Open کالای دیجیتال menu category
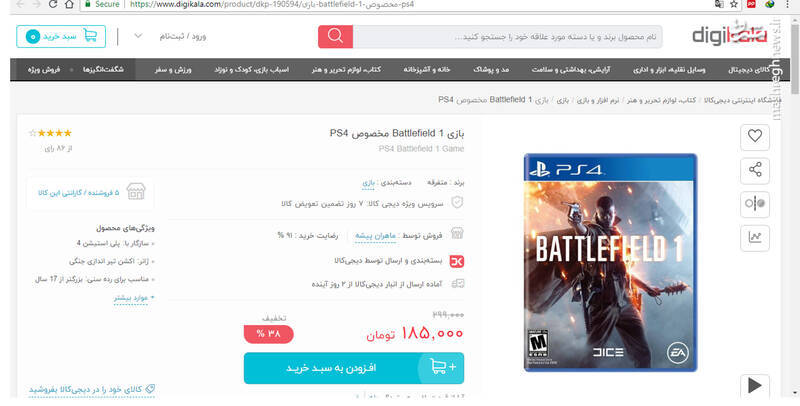The height and width of the screenshot is (406, 800). 748,70
